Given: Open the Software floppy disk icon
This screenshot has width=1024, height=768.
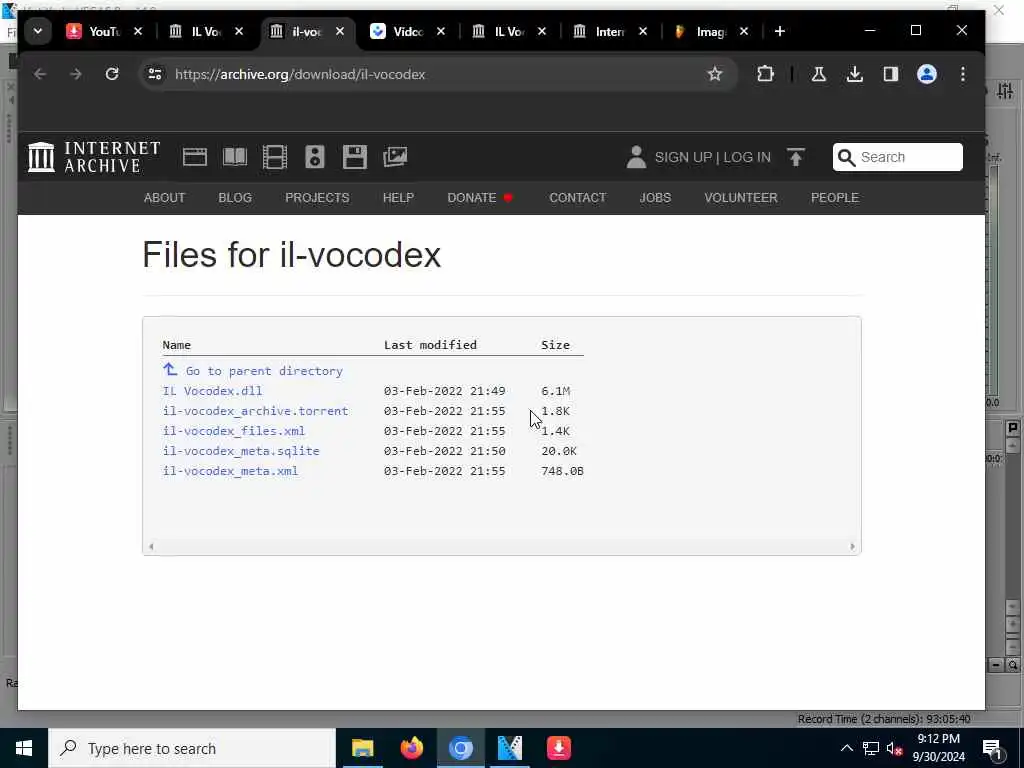Looking at the screenshot, I should [x=355, y=157].
